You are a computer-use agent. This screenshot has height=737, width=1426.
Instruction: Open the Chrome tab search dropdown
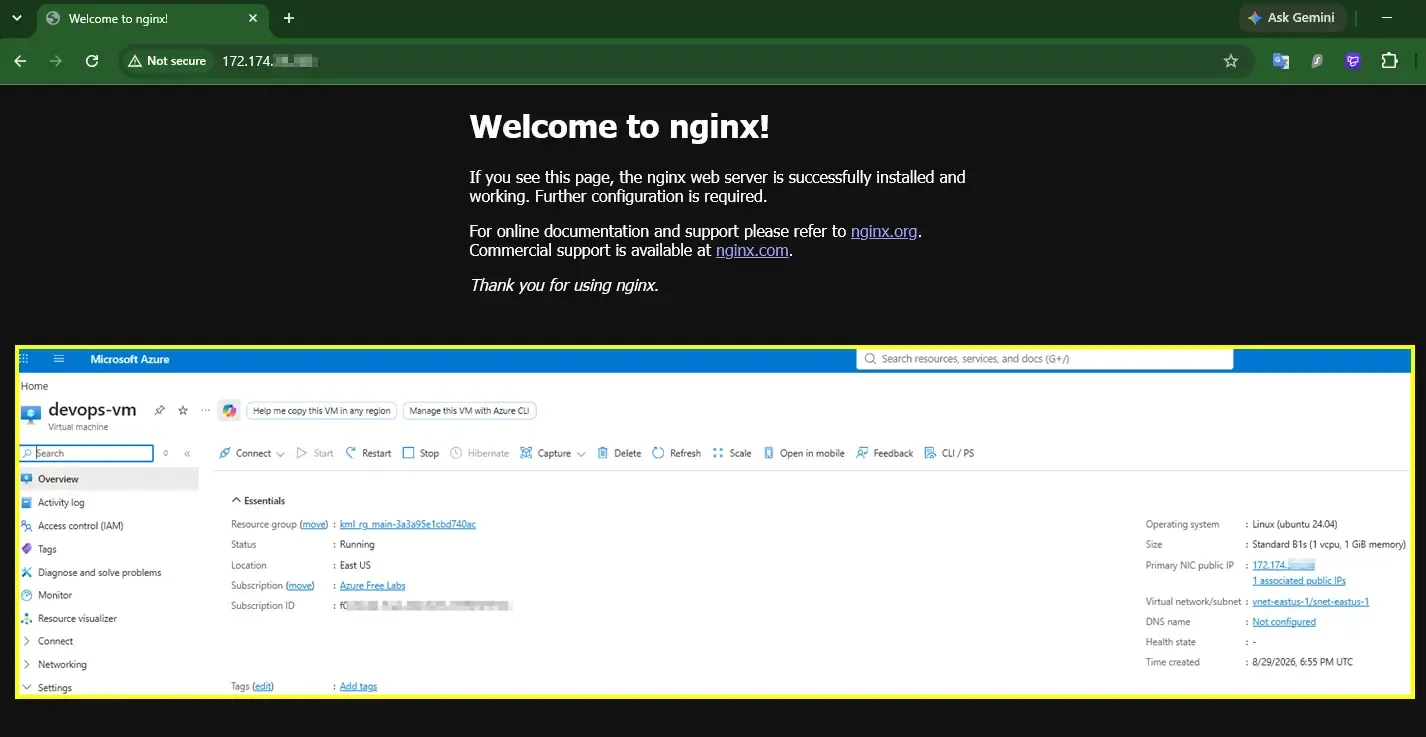pyautogui.click(x=17, y=18)
